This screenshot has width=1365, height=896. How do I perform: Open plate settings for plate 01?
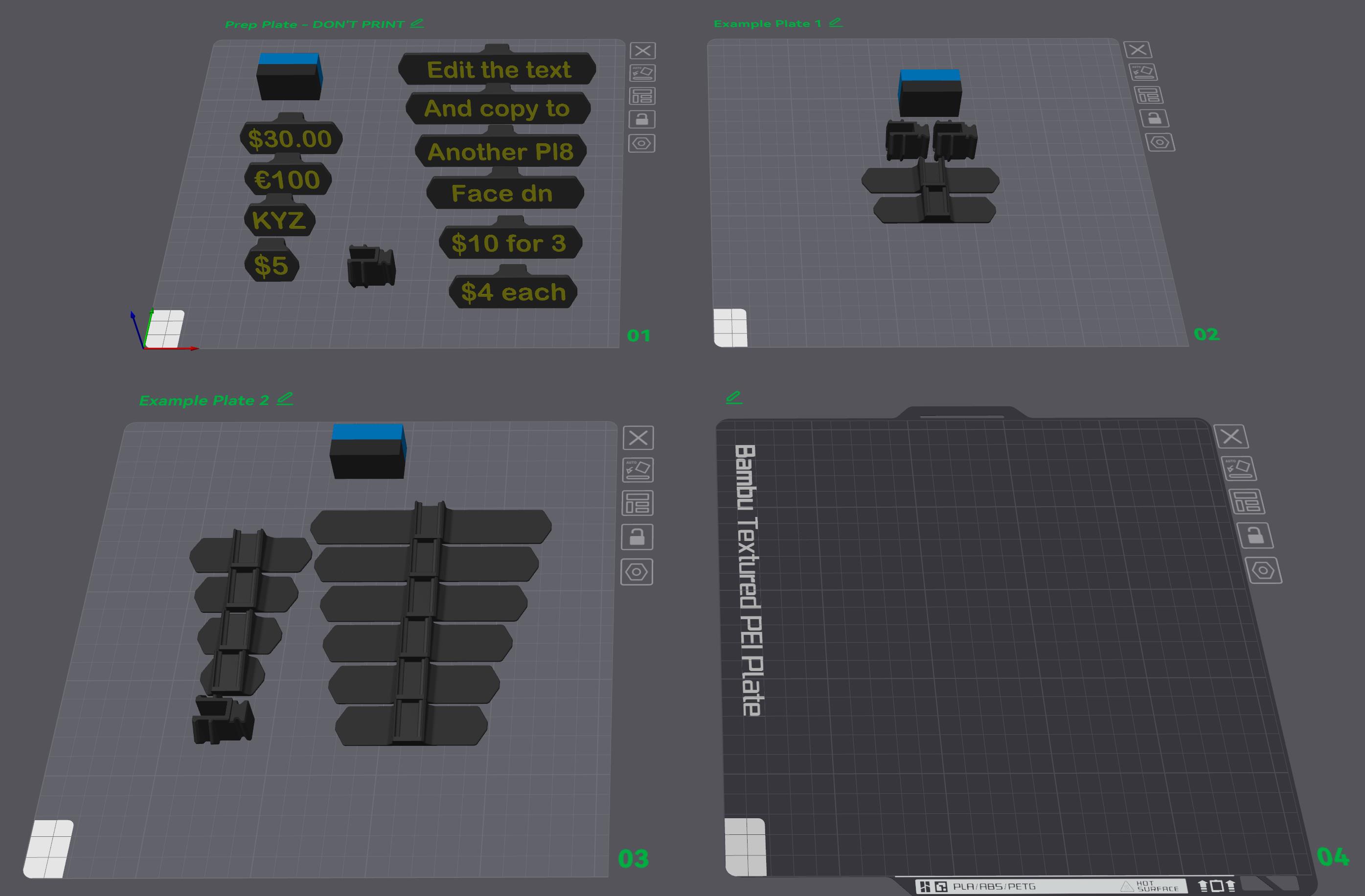(641, 143)
